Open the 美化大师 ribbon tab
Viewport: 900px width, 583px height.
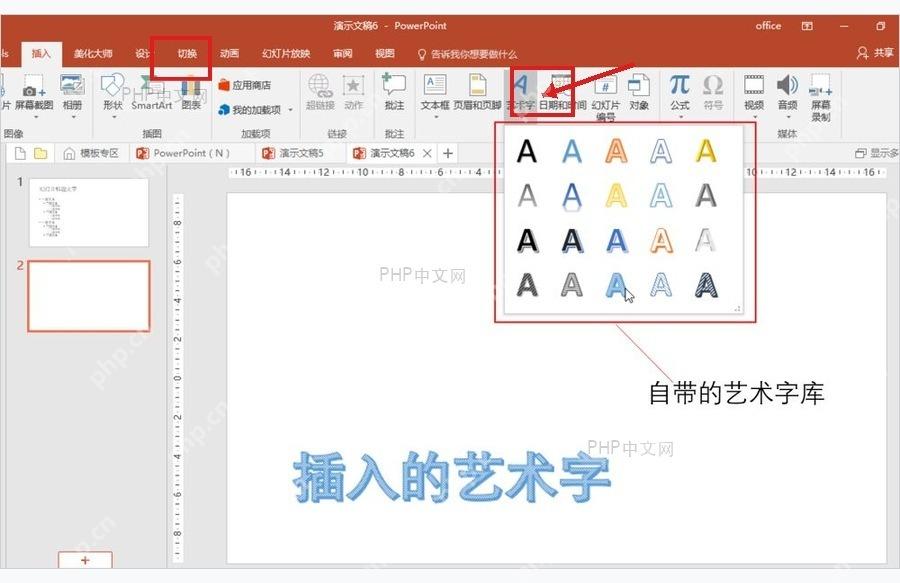click(93, 53)
